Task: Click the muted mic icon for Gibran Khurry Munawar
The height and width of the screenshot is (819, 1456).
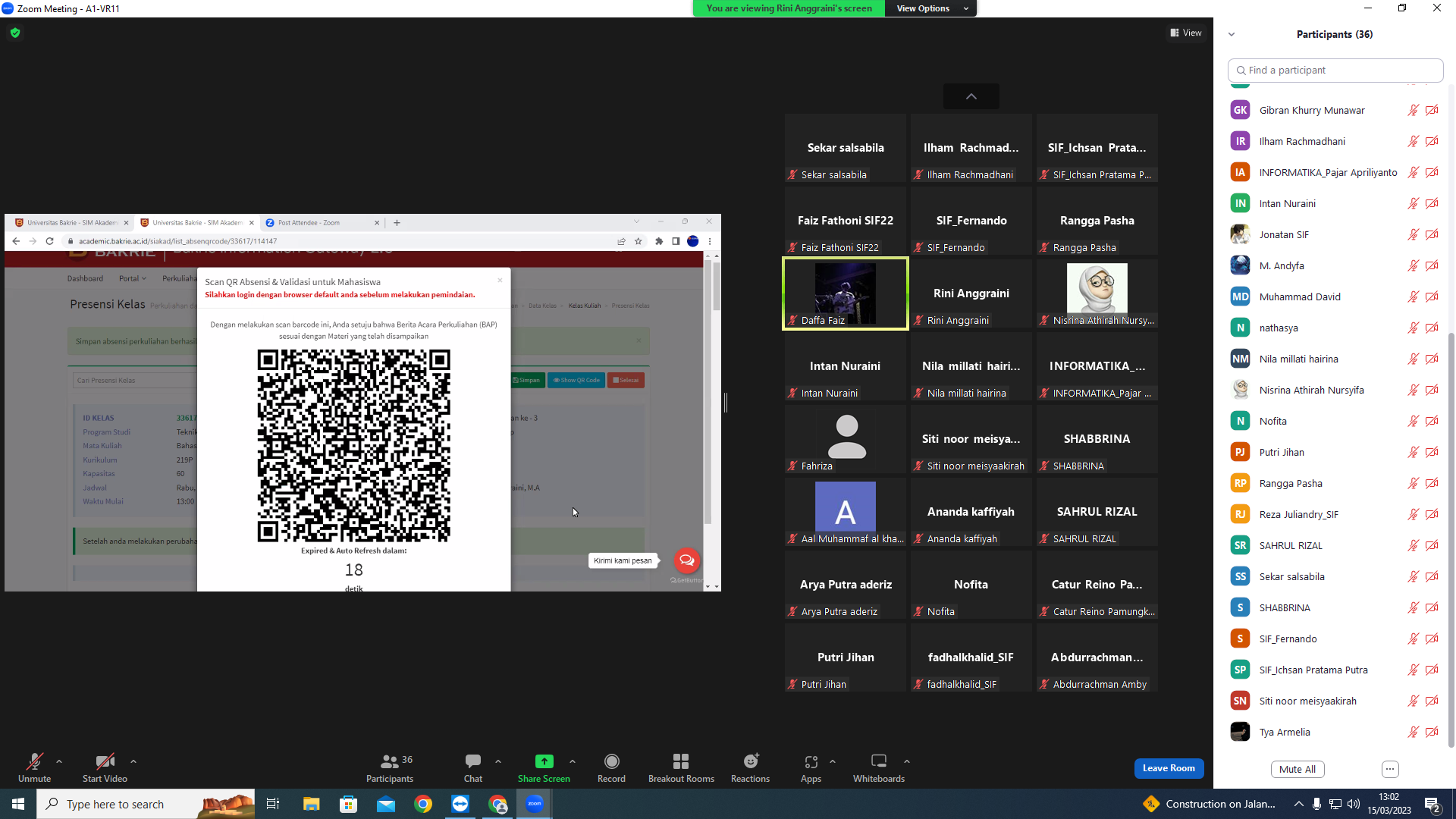Action: pos(1413,110)
